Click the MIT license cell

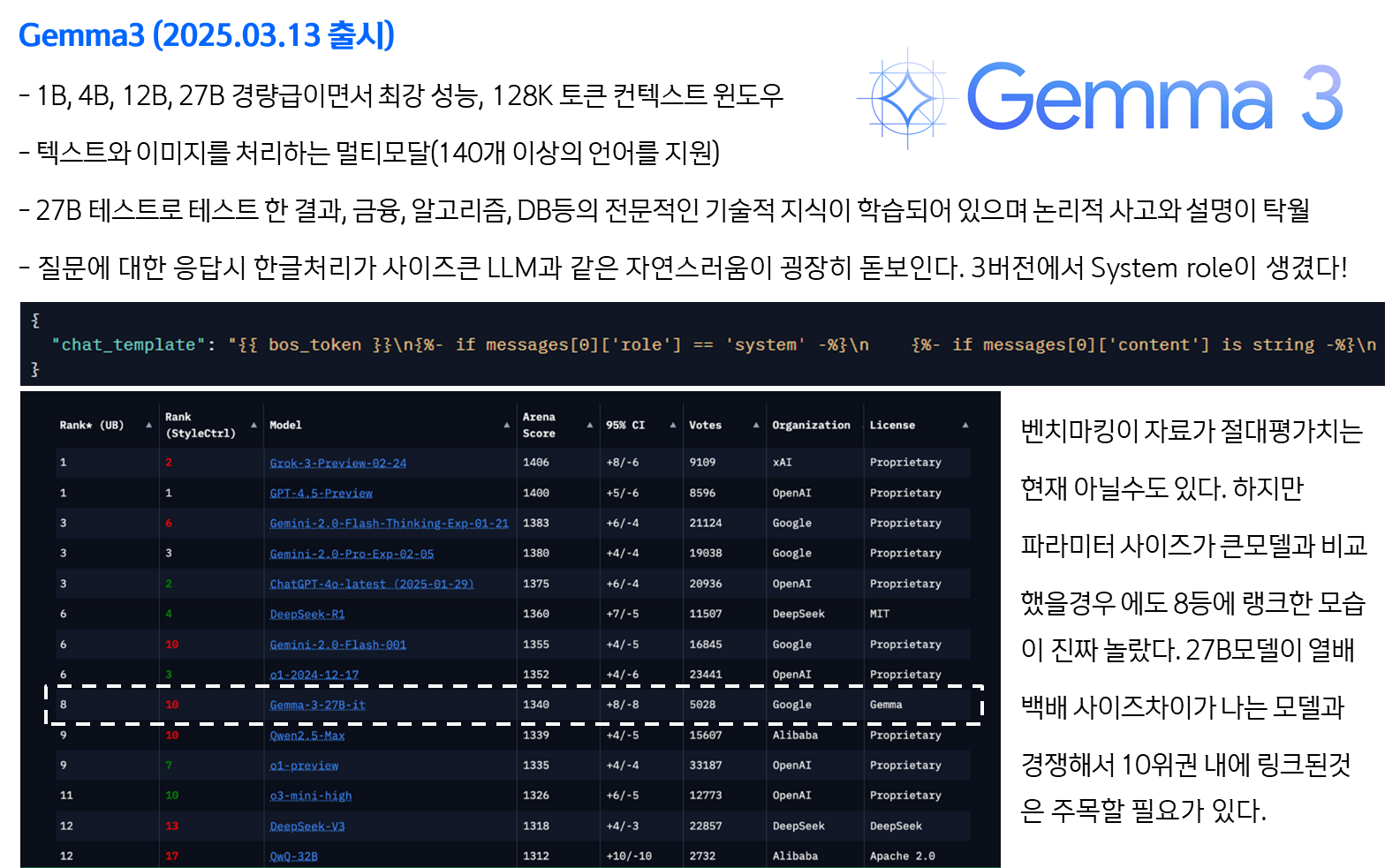tap(880, 615)
